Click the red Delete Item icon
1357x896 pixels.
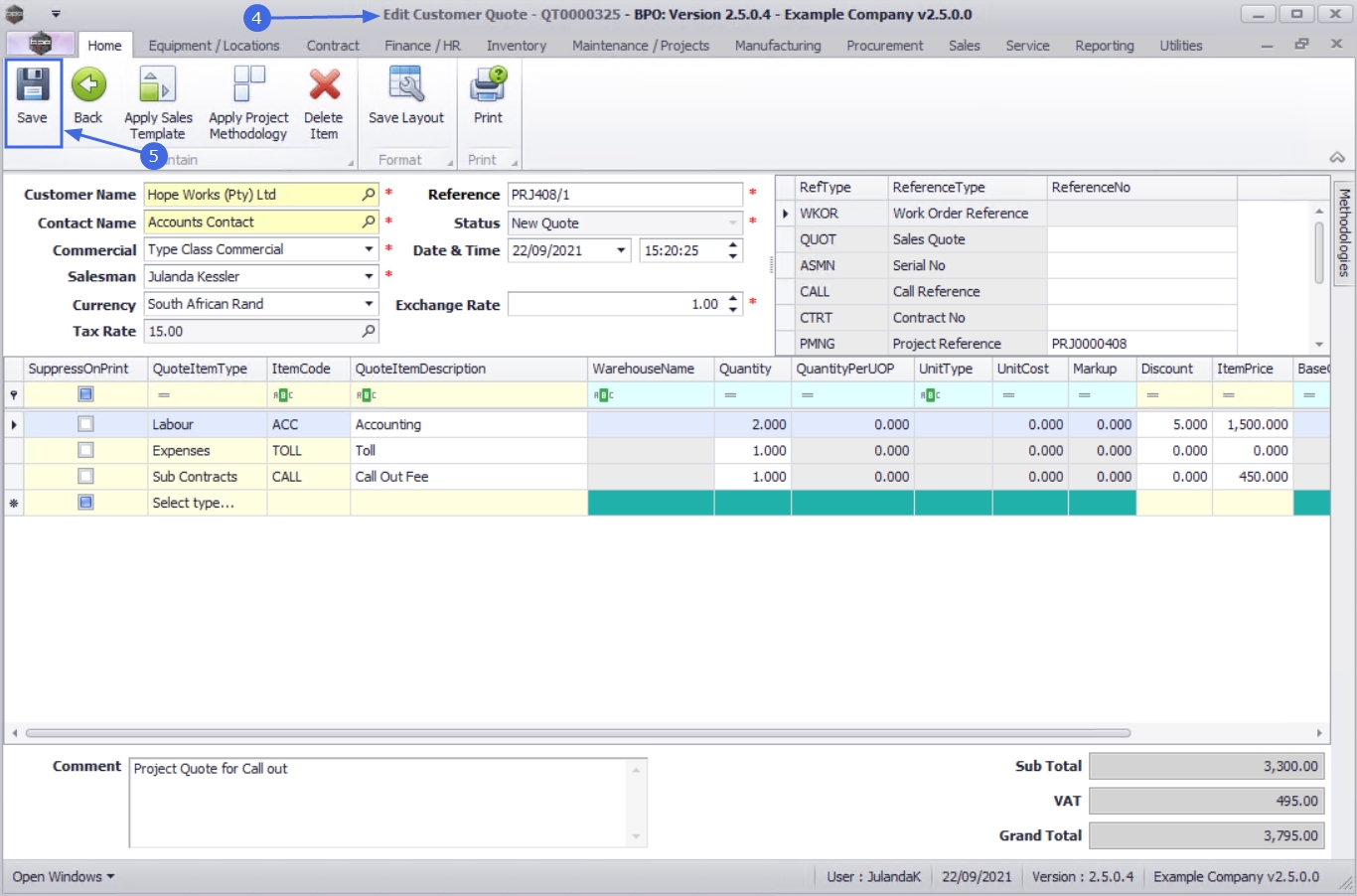pyautogui.click(x=324, y=86)
